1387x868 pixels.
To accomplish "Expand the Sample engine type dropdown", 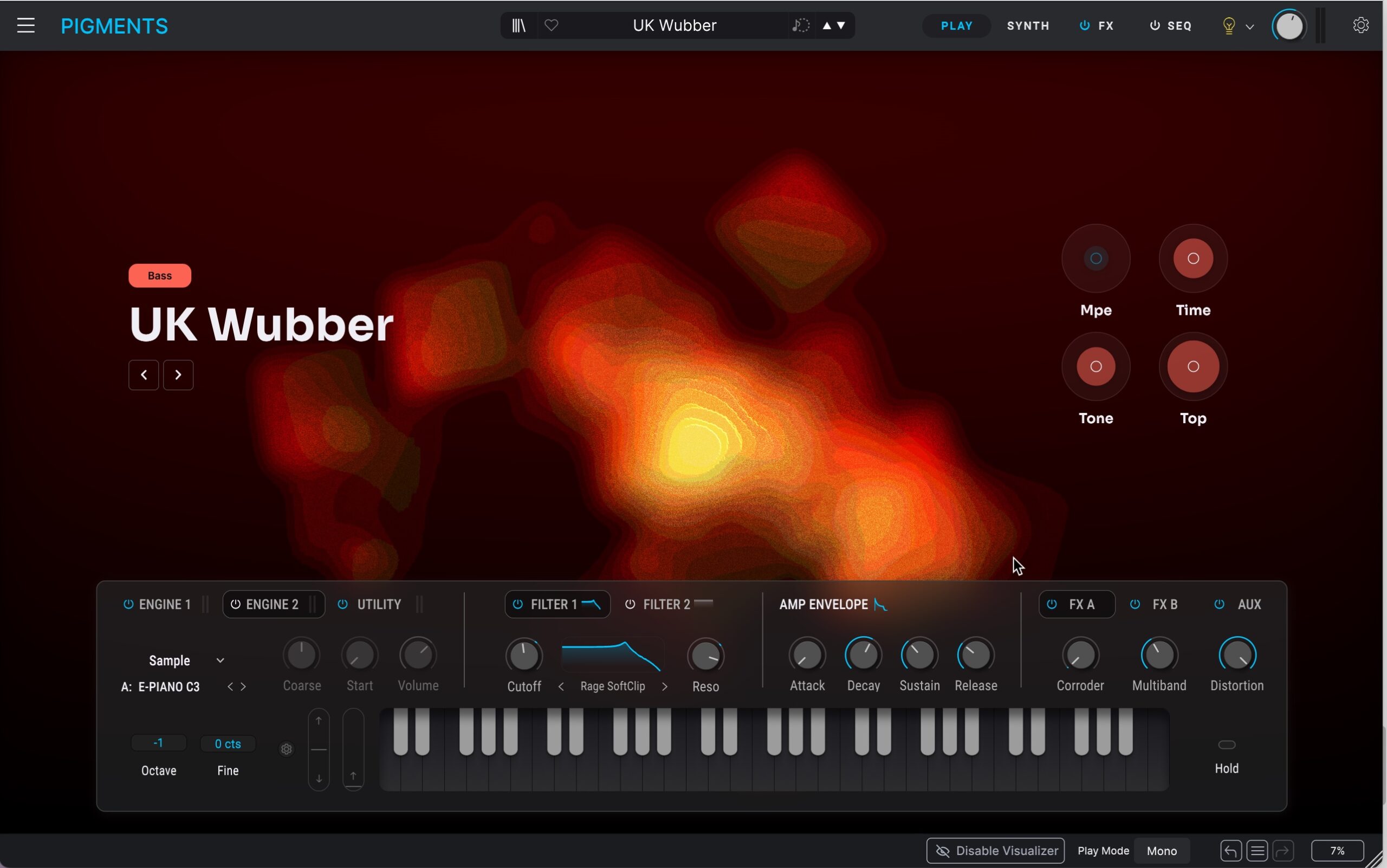I will click(x=220, y=661).
